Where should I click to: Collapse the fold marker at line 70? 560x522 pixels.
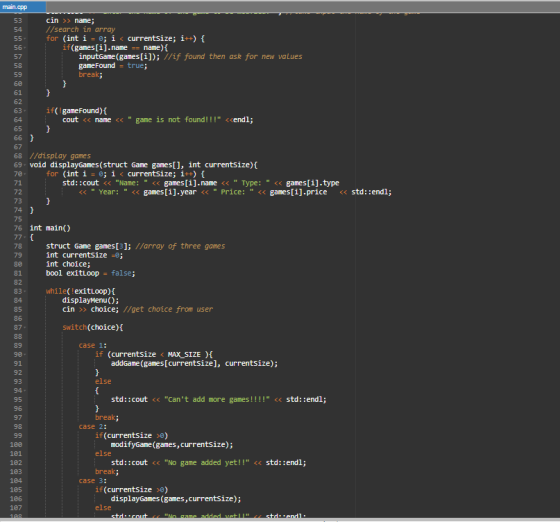[25, 174]
